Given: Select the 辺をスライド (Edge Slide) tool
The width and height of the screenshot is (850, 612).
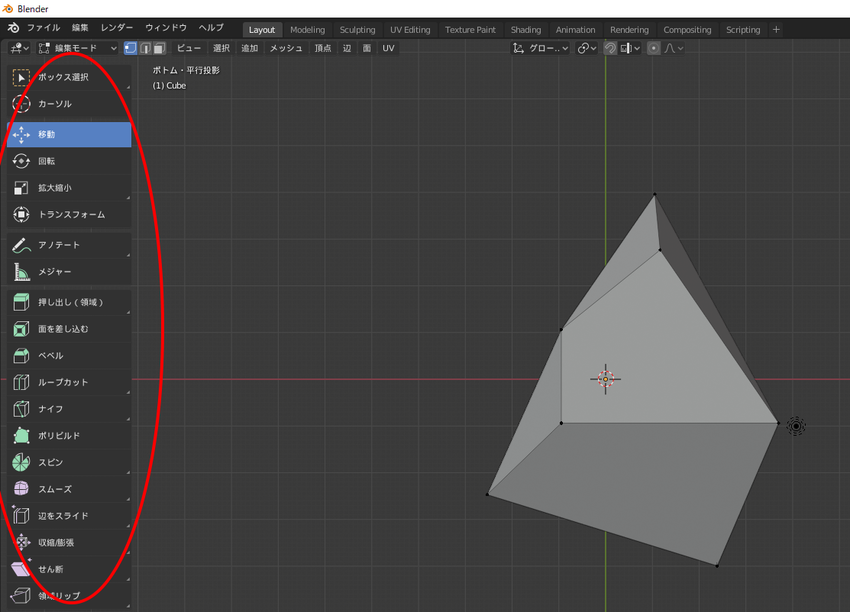Looking at the screenshot, I should (69, 516).
